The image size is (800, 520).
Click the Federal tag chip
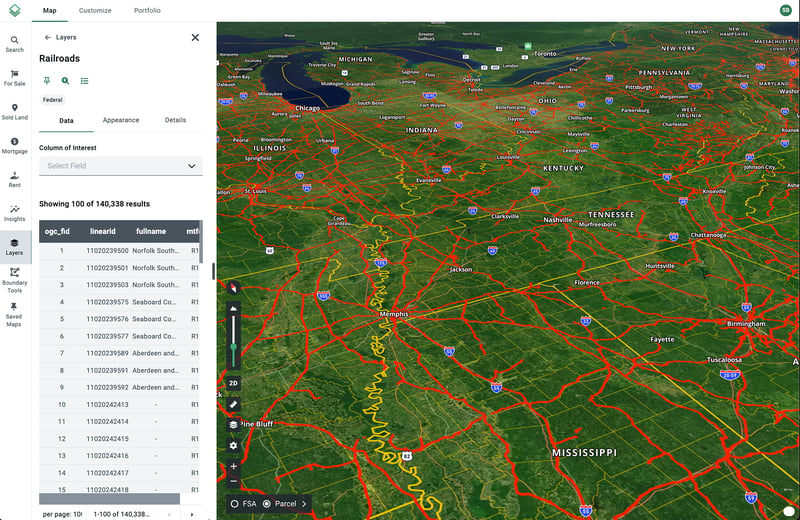(x=53, y=100)
